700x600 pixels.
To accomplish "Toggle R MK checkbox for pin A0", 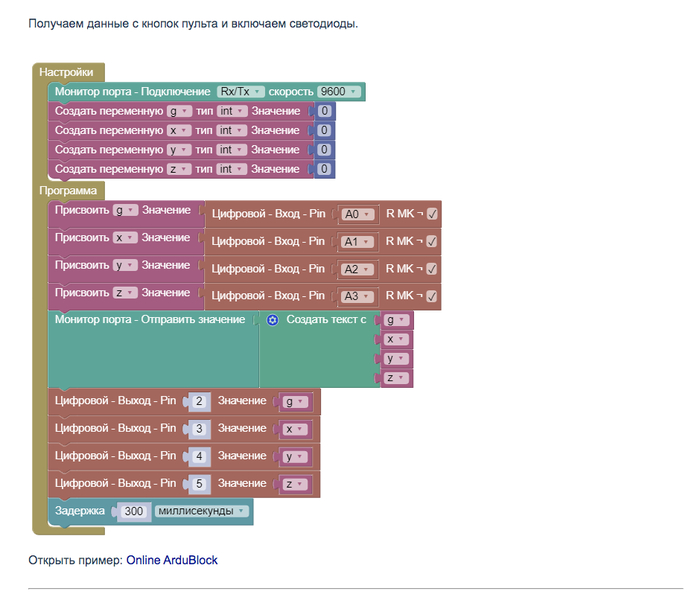I will pyautogui.click(x=432, y=213).
